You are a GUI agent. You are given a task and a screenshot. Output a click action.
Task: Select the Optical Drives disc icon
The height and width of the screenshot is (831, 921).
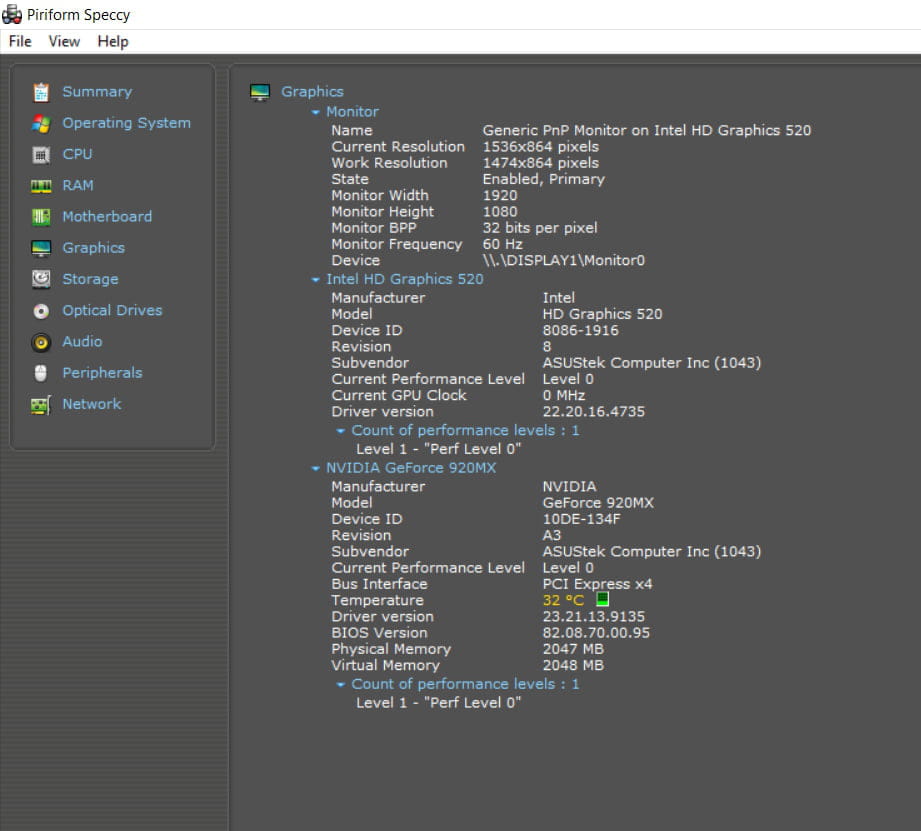point(41,311)
